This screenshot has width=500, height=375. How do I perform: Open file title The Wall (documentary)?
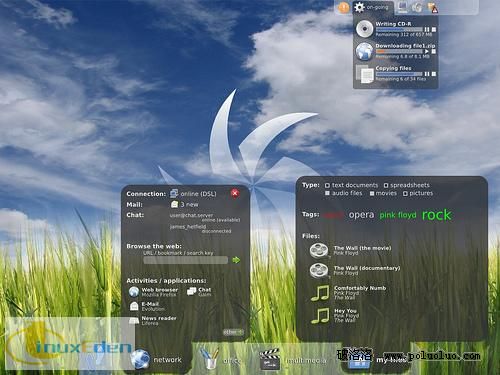367,268
